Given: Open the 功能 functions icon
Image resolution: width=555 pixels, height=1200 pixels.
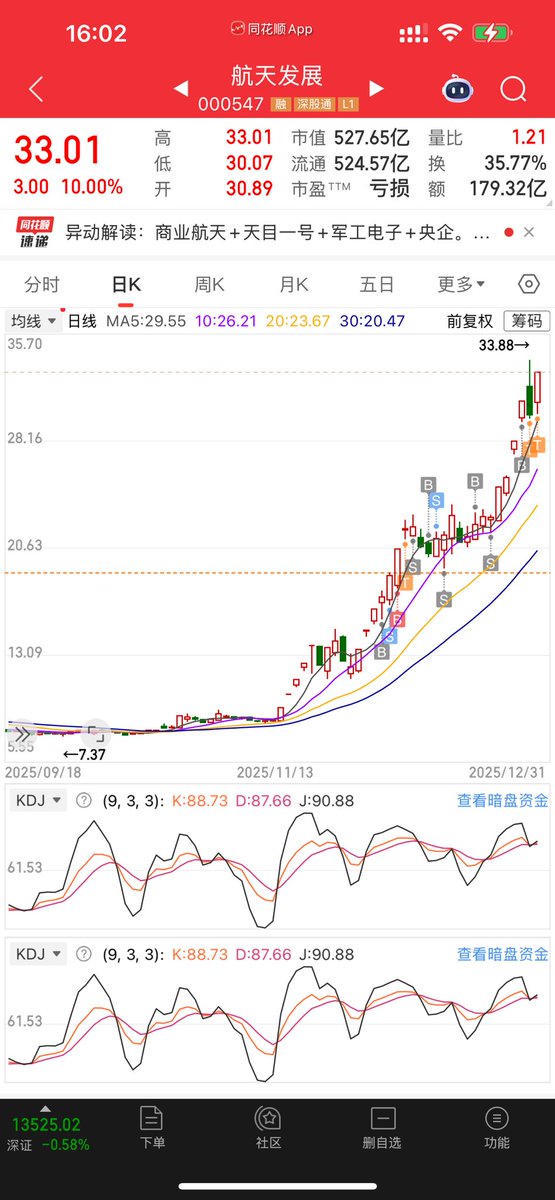Looking at the screenshot, I should (496, 1126).
